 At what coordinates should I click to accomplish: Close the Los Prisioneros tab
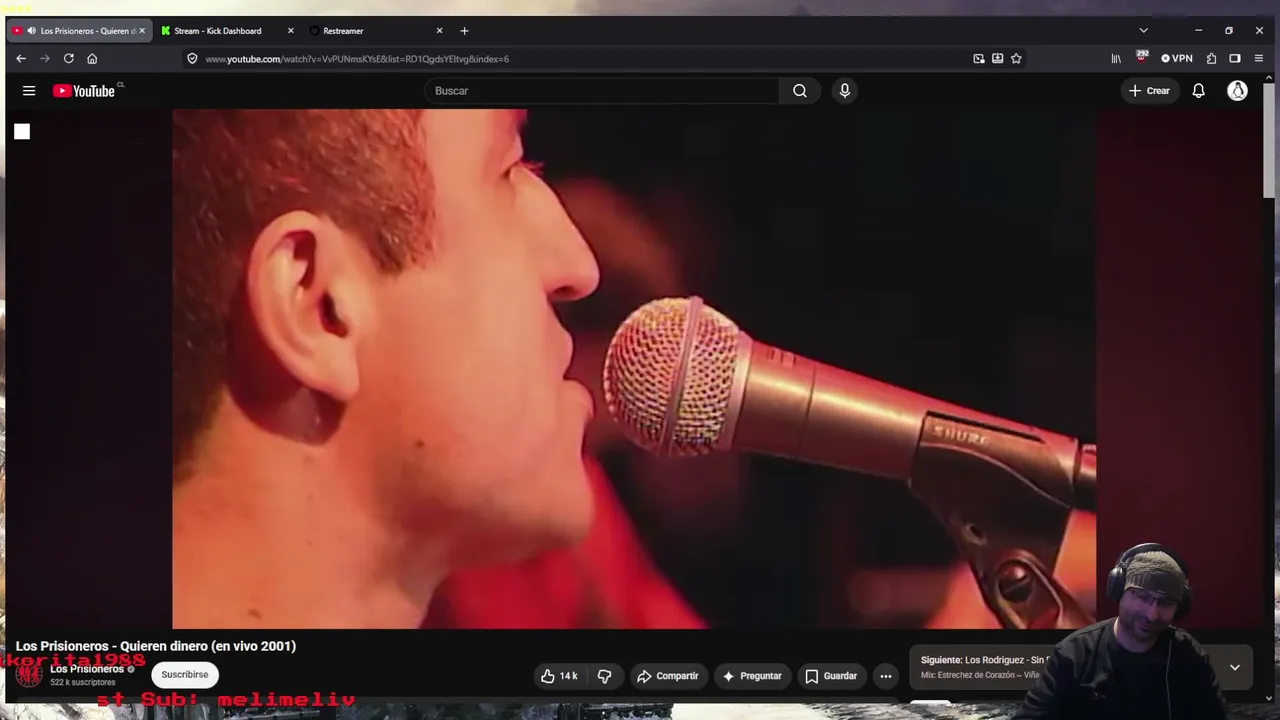(142, 31)
